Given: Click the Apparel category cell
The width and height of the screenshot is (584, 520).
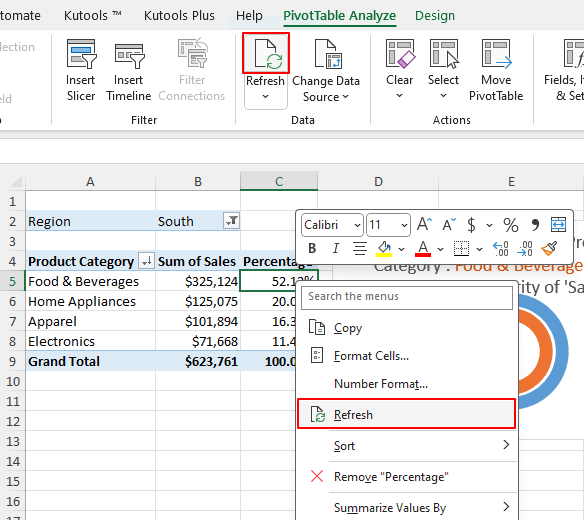Looking at the screenshot, I should click(91, 321).
